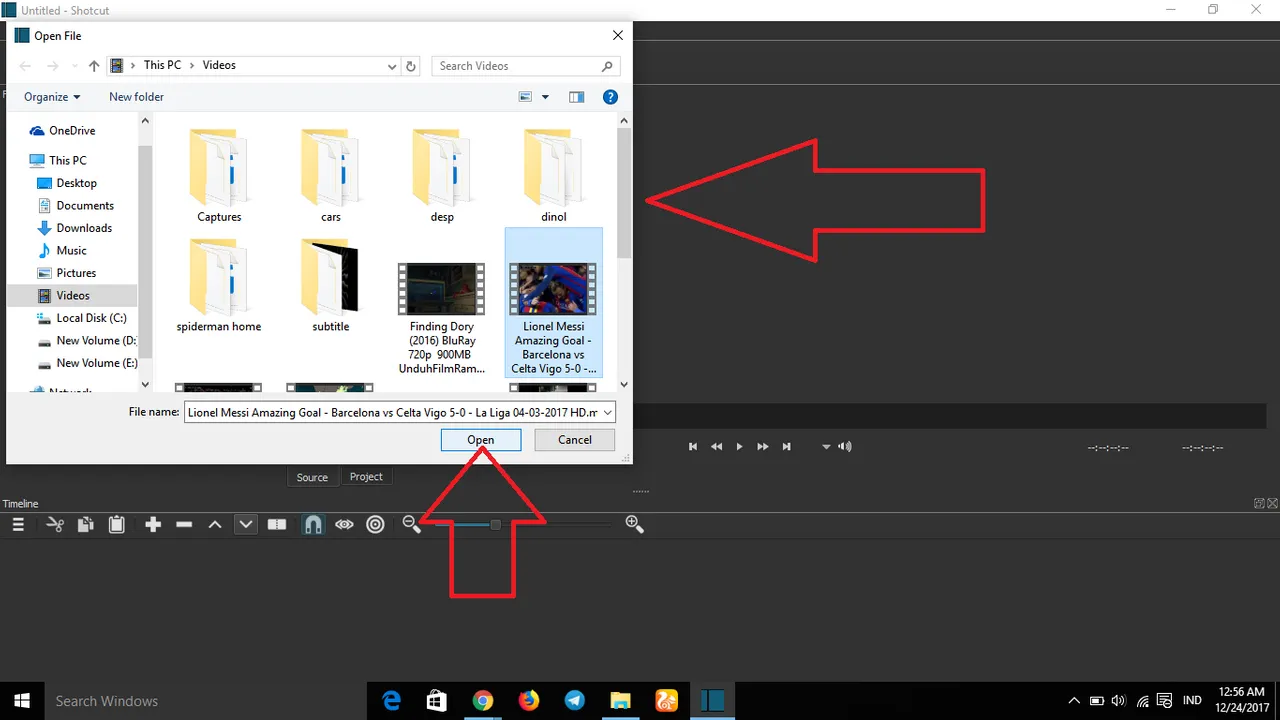Click Cancel in the file dialog

point(575,440)
